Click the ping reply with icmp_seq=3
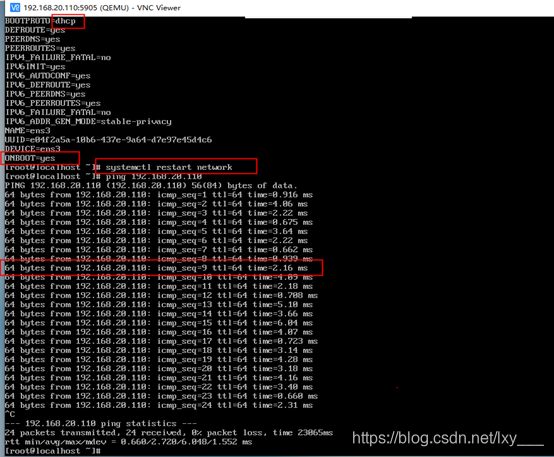Viewport: 554px width, 457px height. point(156,213)
